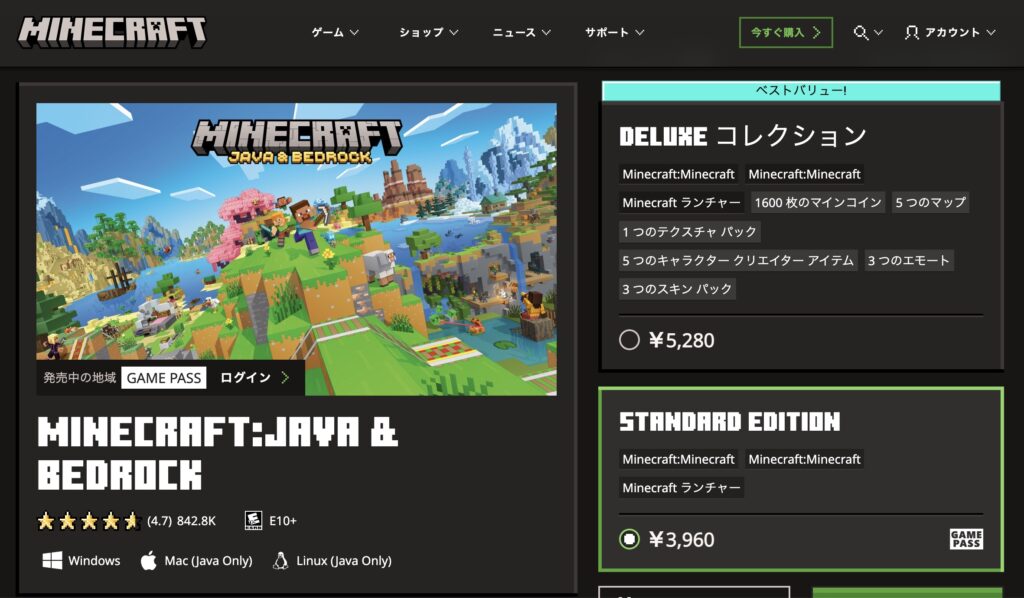Select the Standard Edition ¥3,960 radio button
The height and width of the screenshot is (598, 1024).
[x=629, y=539]
